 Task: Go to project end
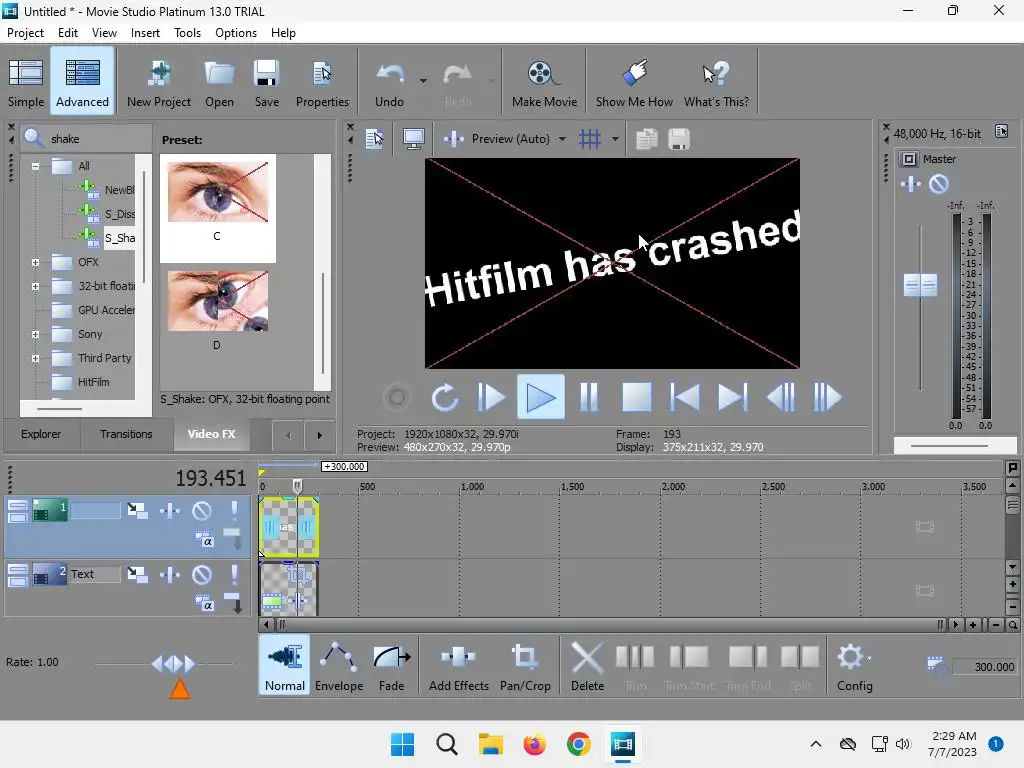pos(732,397)
